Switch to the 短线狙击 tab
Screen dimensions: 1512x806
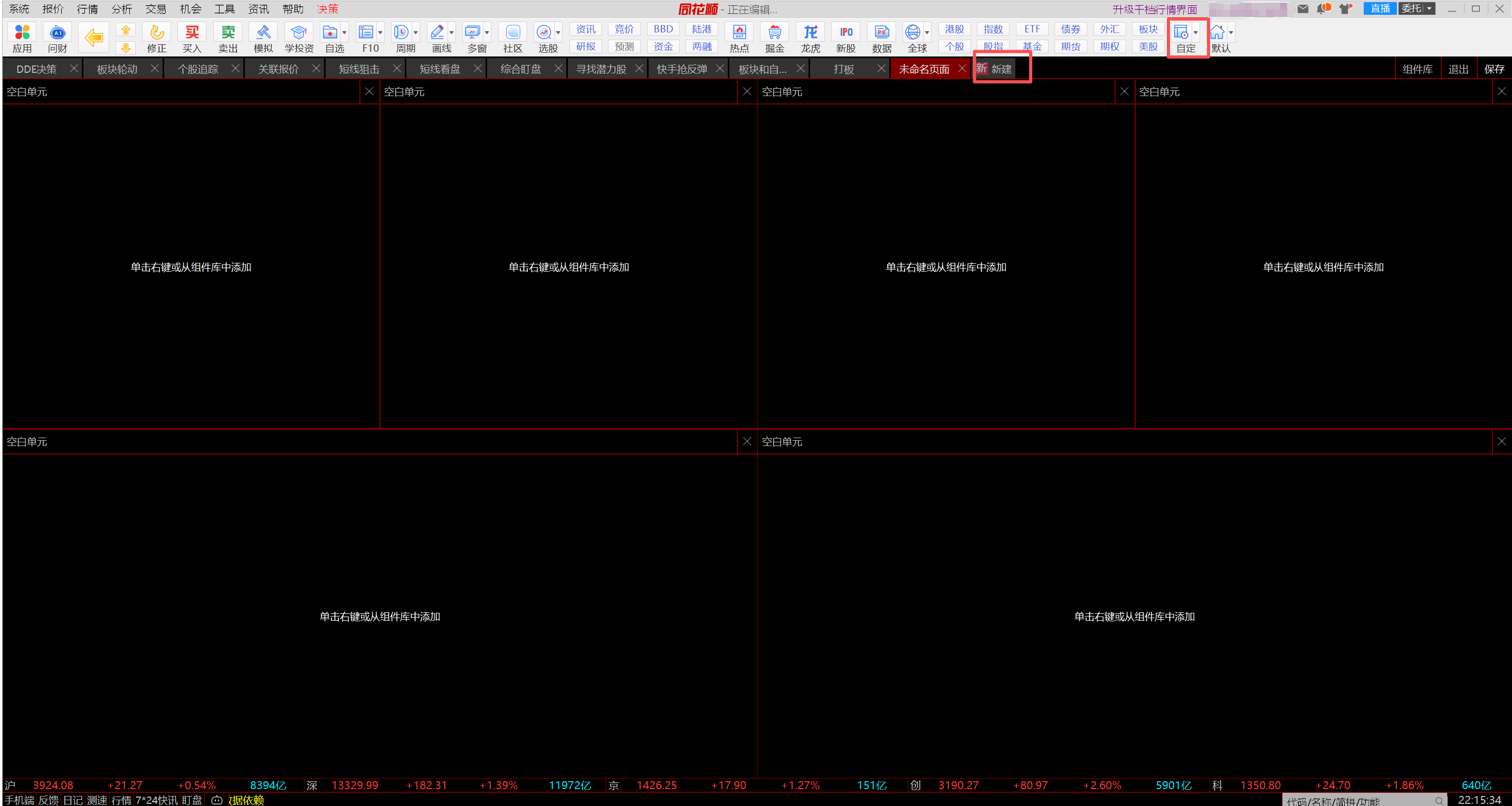click(359, 69)
